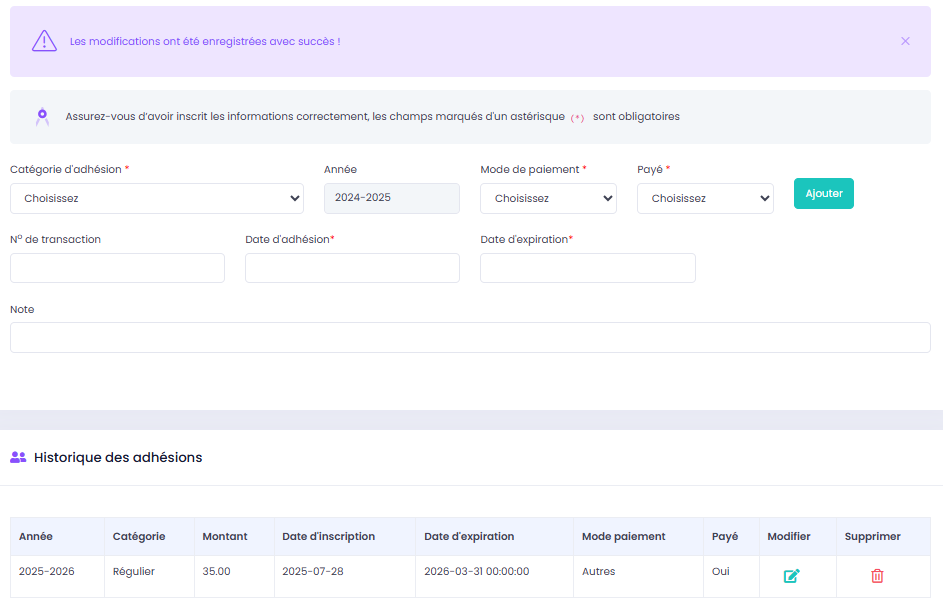This screenshot has height=607, width=943.
Task: Click the compass icon in the info banner
Action: (x=42, y=117)
